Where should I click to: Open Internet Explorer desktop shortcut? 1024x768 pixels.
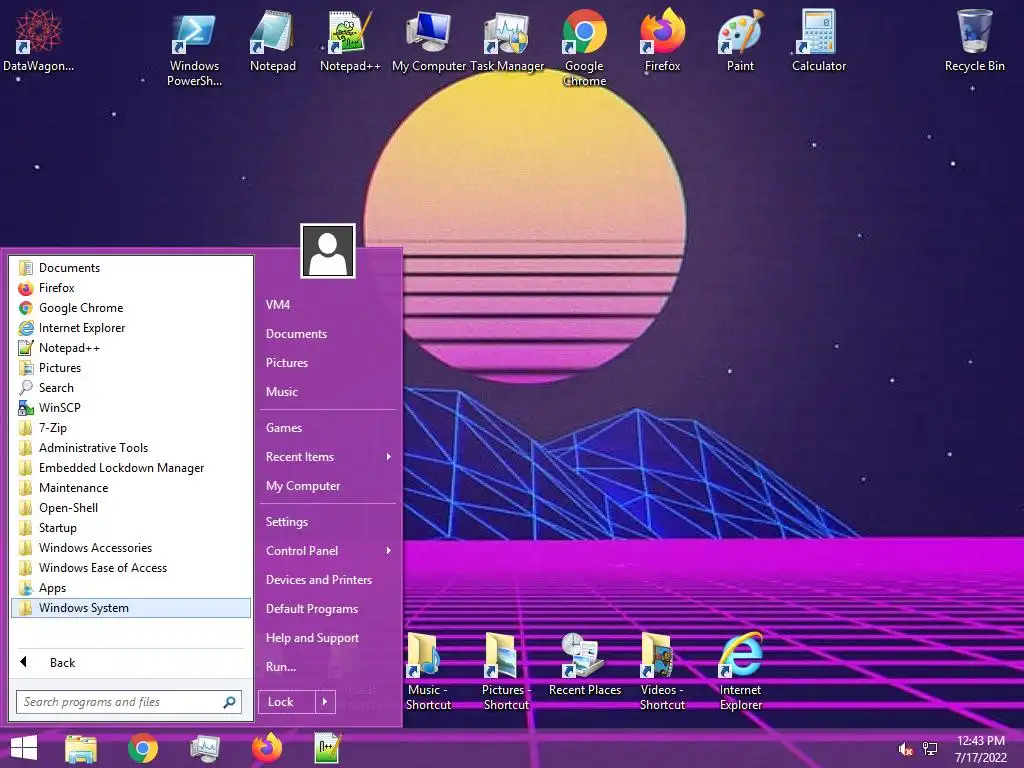tap(741, 671)
